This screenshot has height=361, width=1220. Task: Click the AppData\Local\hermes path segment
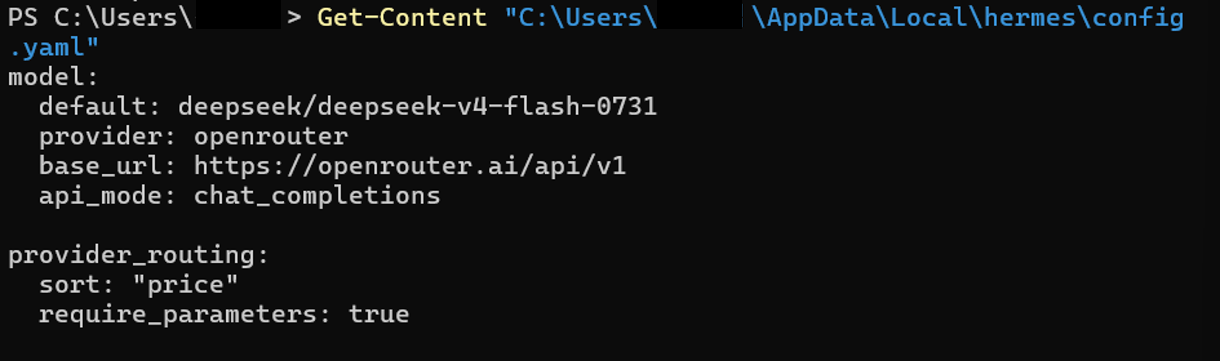click(923, 18)
